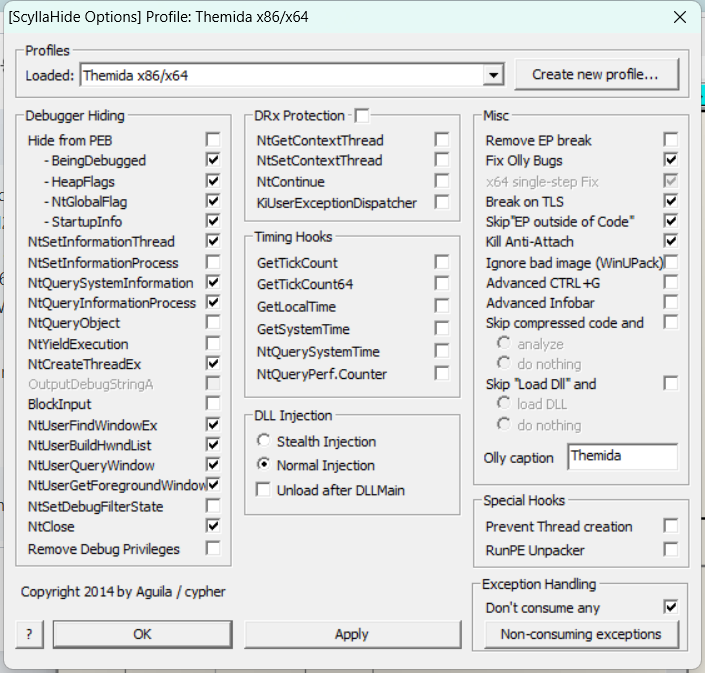Enable the GetSystemTime hook

[x=442, y=328]
